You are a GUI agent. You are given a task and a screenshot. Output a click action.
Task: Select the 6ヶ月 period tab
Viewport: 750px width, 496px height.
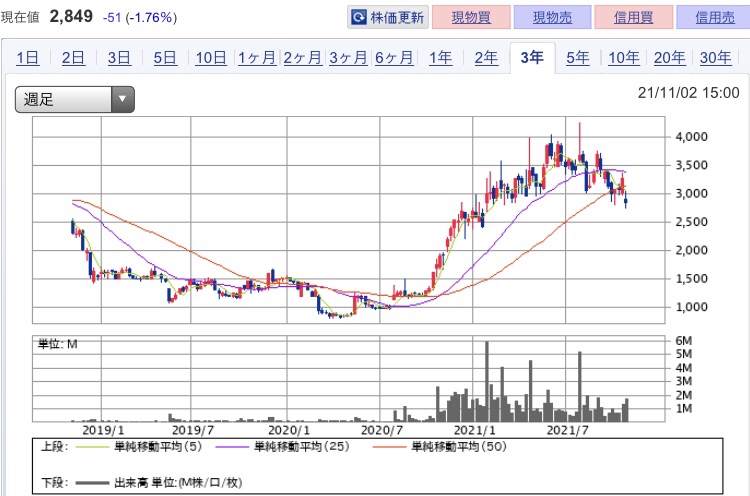[394, 58]
